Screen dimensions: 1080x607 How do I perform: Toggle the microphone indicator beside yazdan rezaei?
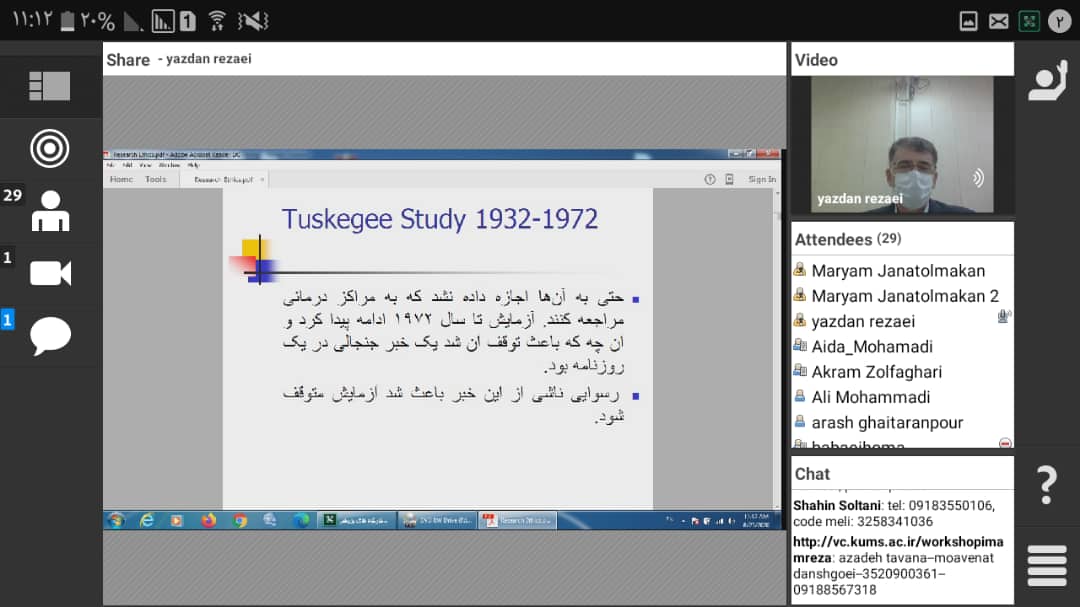[x=1003, y=318]
